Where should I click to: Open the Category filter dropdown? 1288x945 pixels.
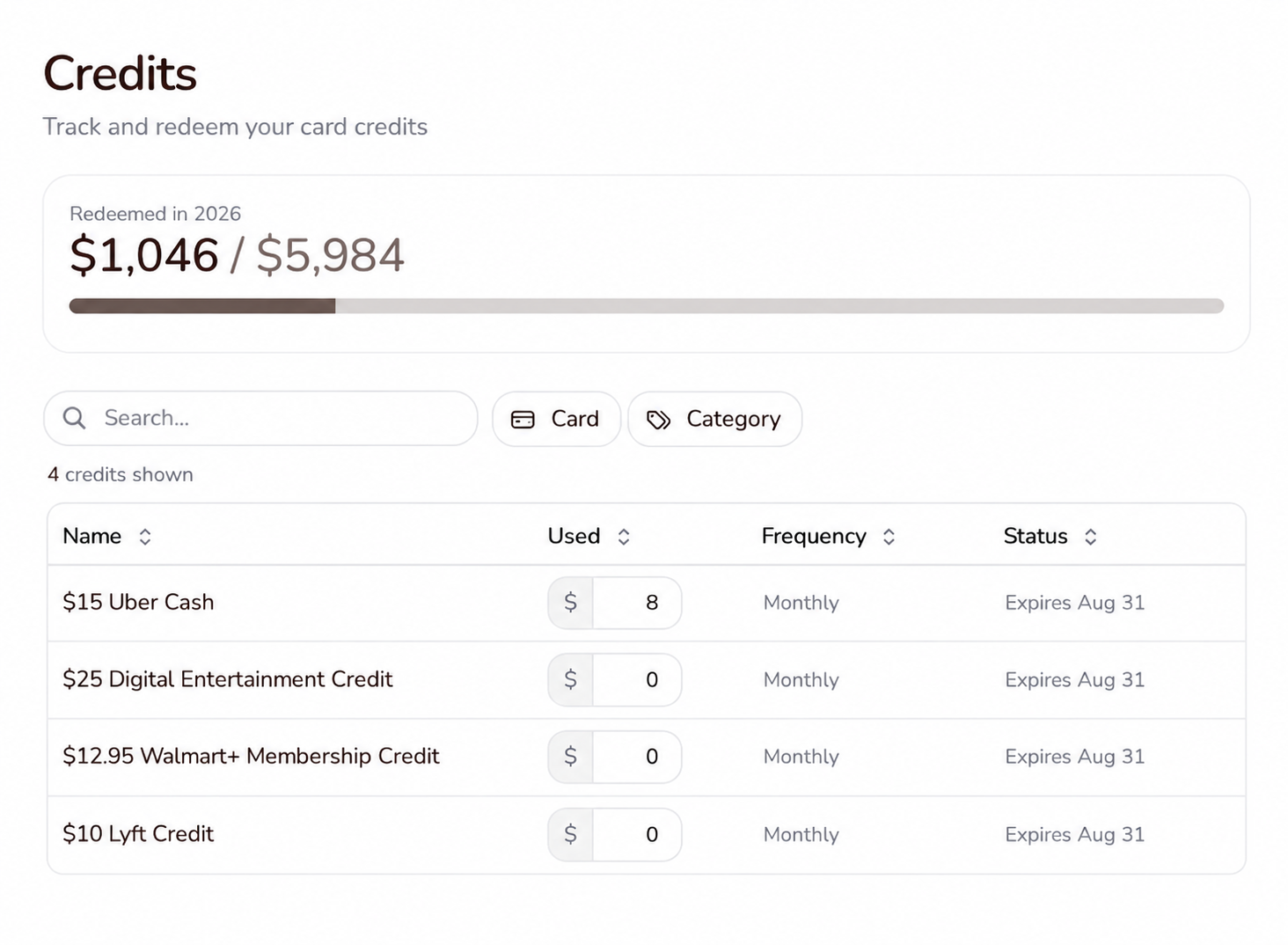click(x=714, y=419)
